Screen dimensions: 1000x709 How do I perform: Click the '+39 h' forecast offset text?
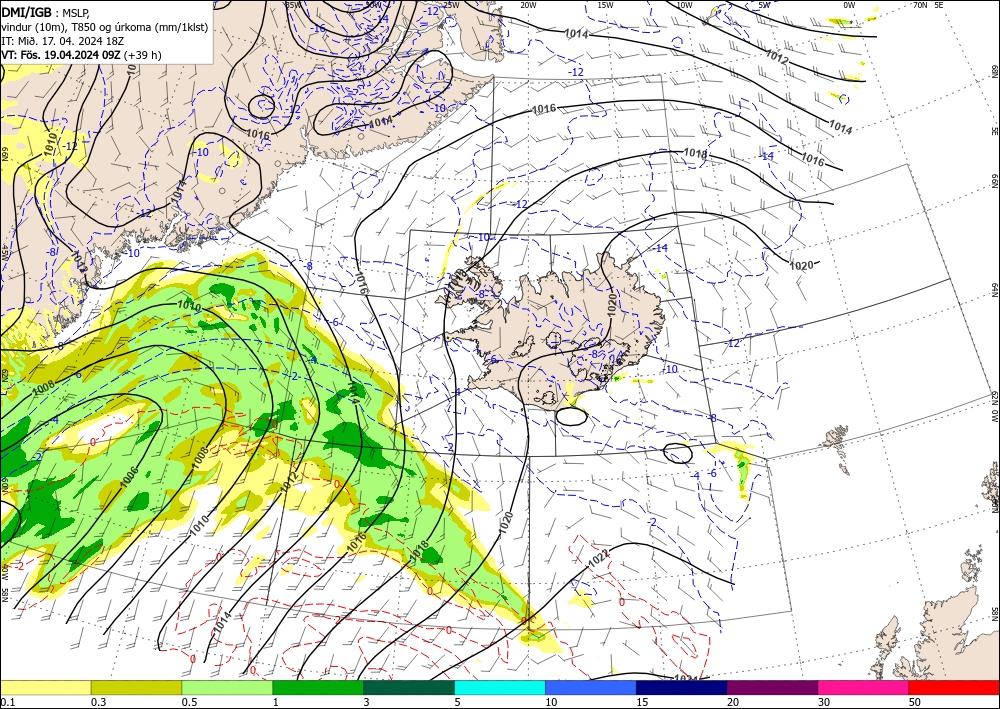142,55
